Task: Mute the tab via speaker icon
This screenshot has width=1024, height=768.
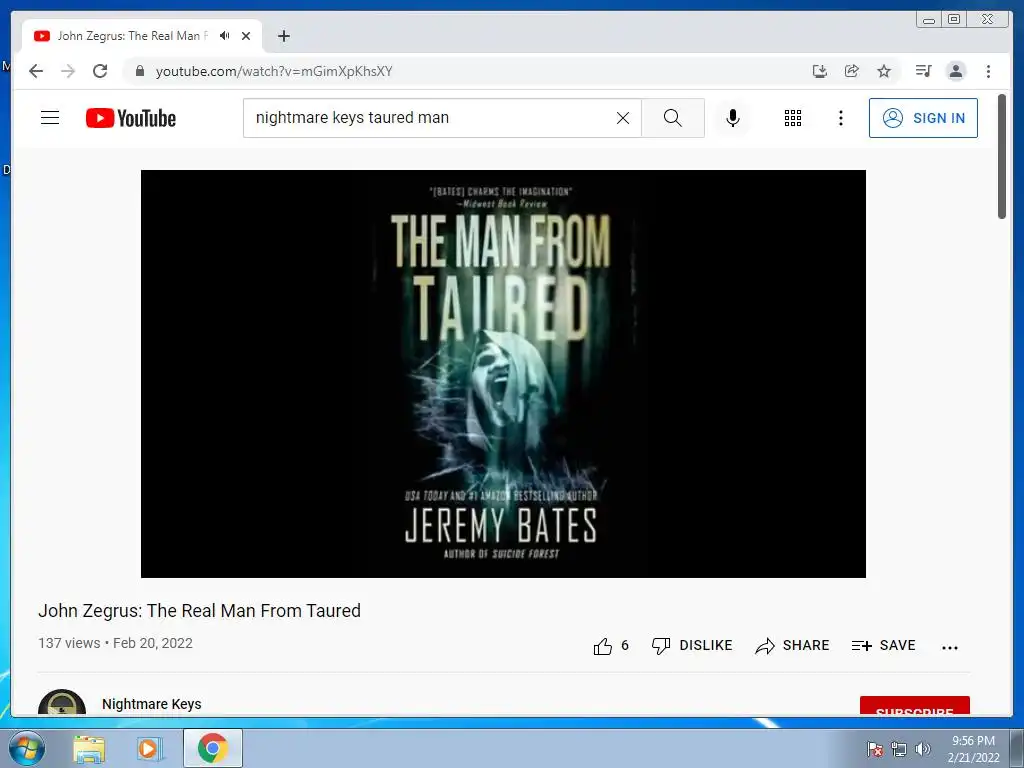Action: 225,36
